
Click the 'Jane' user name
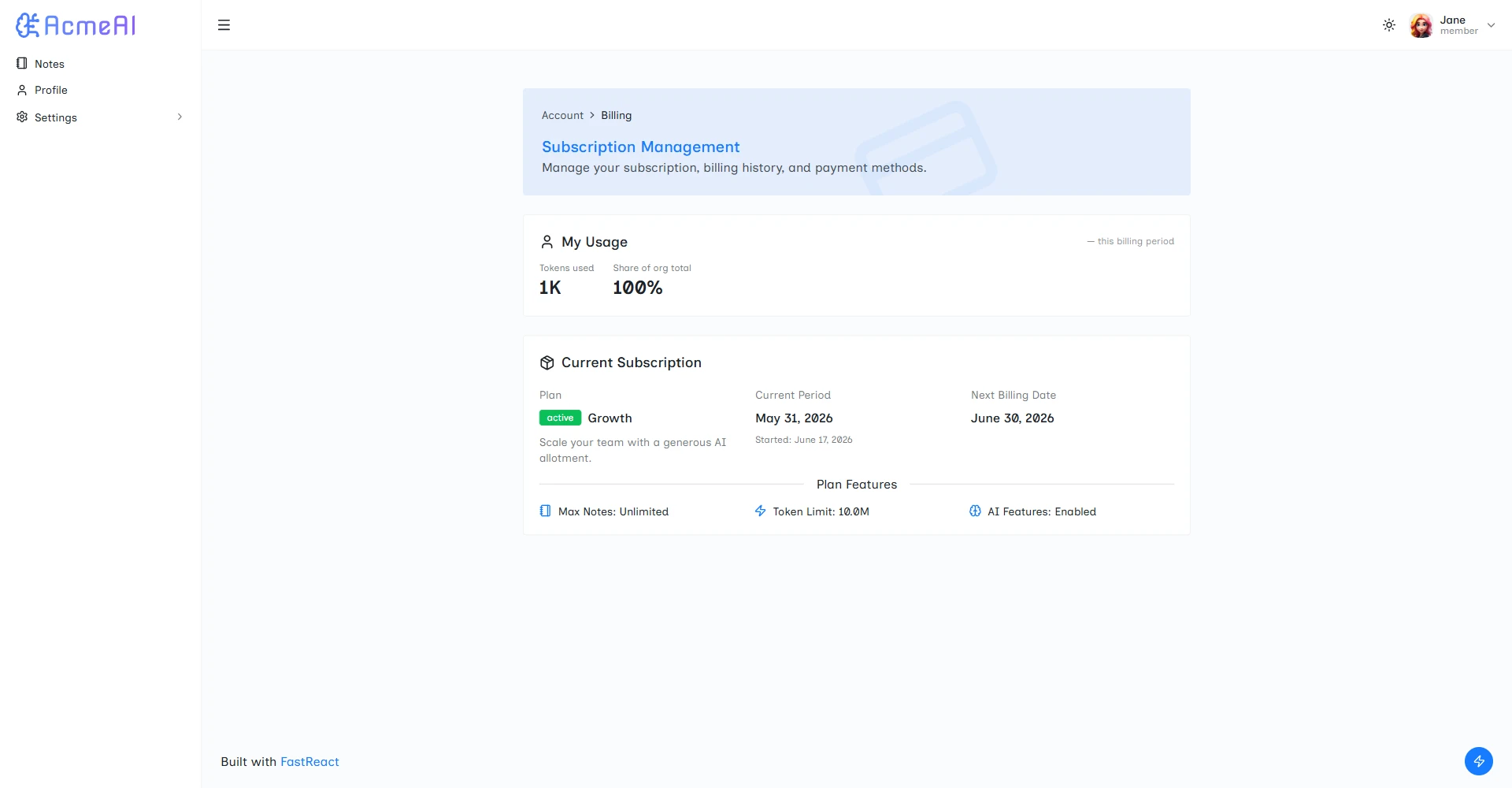coord(1453,20)
